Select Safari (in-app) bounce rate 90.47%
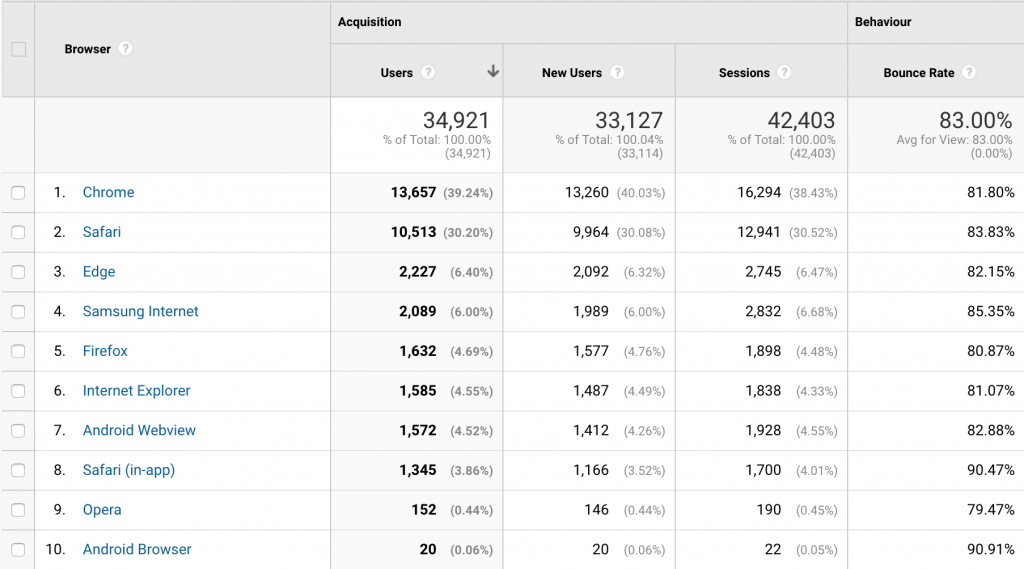Viewport: 1024px width, 569px height. click(x=991, y=470)
